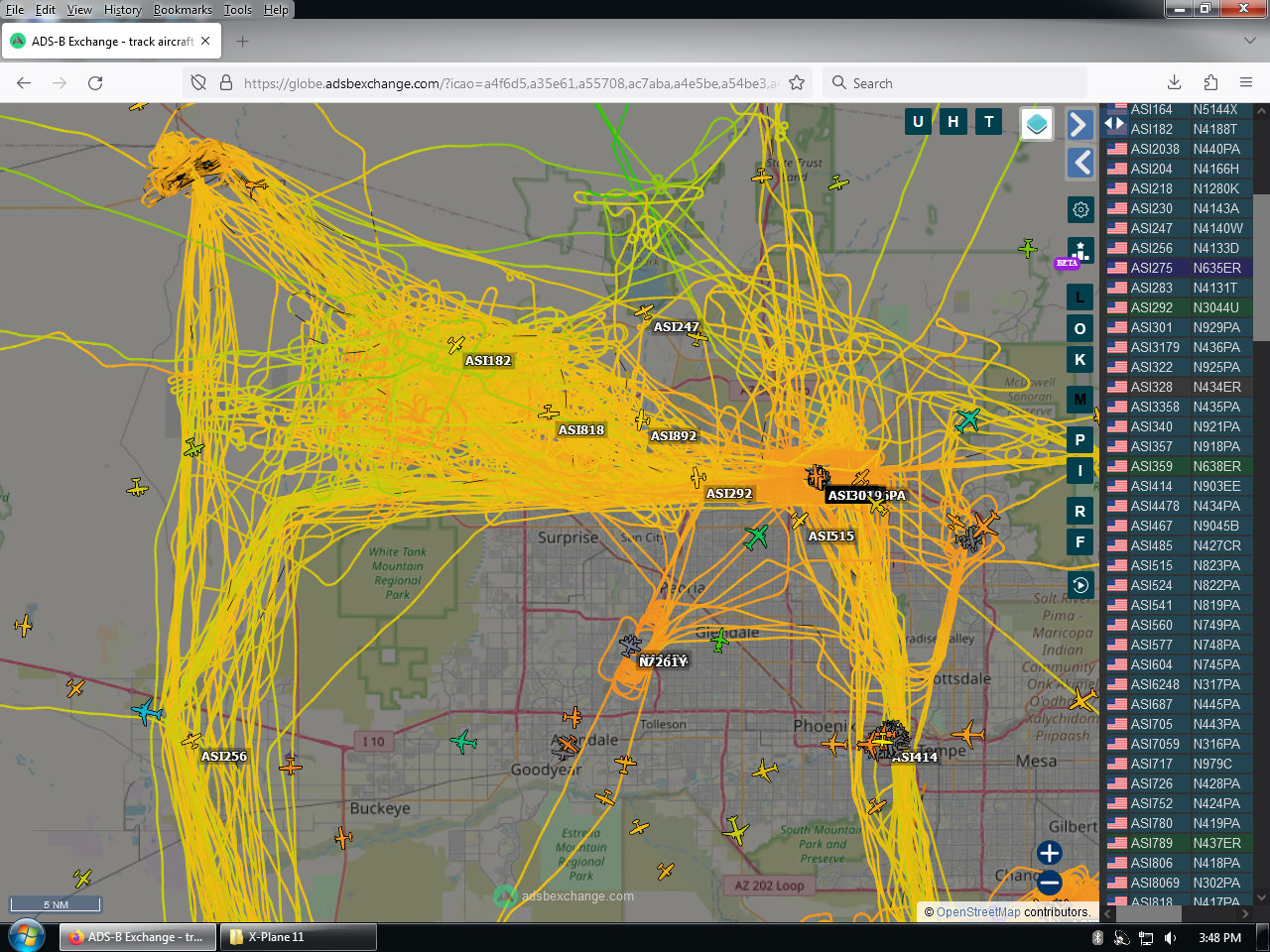Select the aircraft labeled ASI182 on the map

[456, 344]
